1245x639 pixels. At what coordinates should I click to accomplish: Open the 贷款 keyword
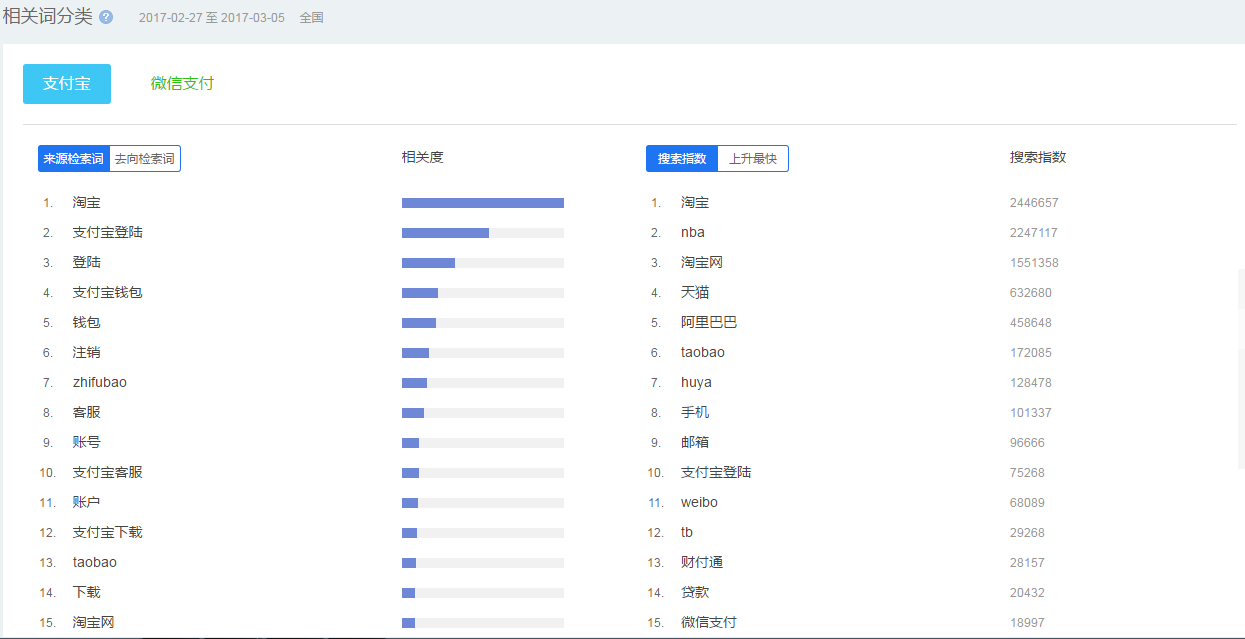[x=695, y=593]
